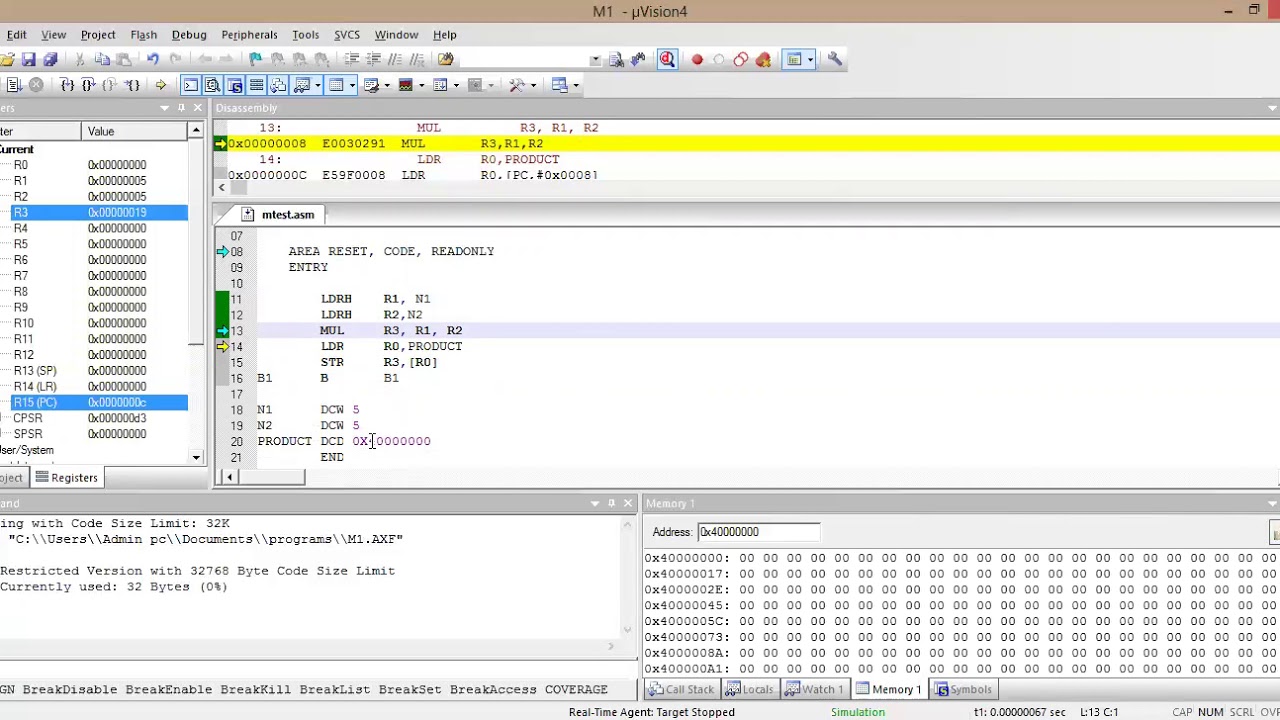
Task: Open the Trace Windows dropdown arrow
Action: (x=456, y=85)
